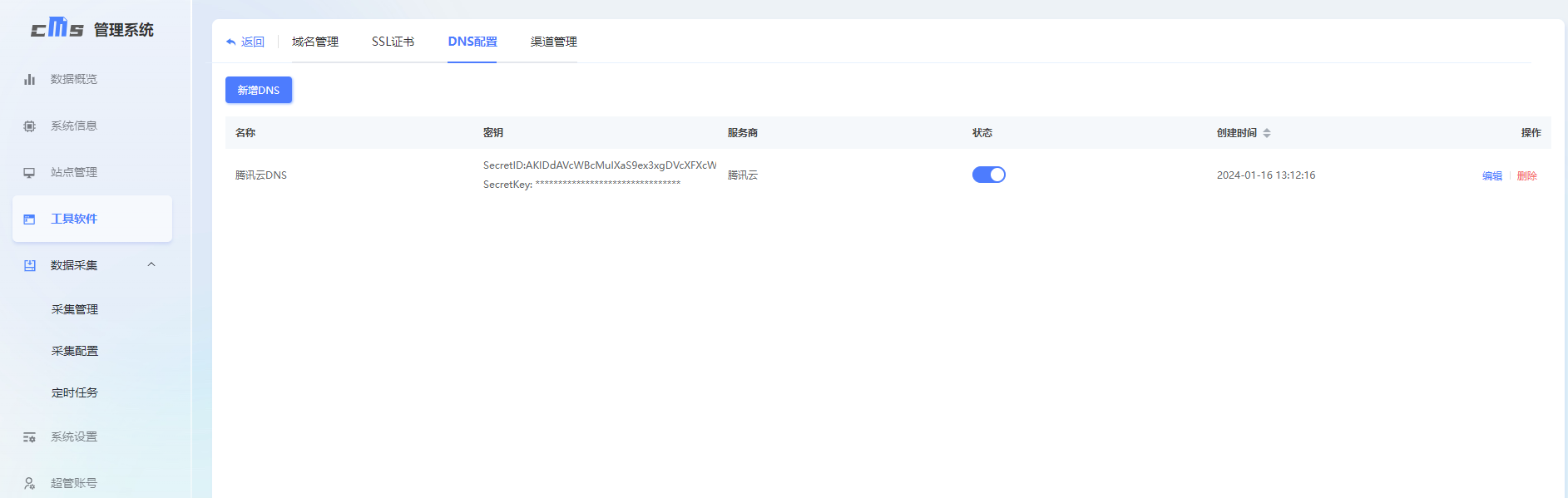Click the 新增DNS button
The width and height of the screenshot is (1568, 498).
[x=259, y=90]
